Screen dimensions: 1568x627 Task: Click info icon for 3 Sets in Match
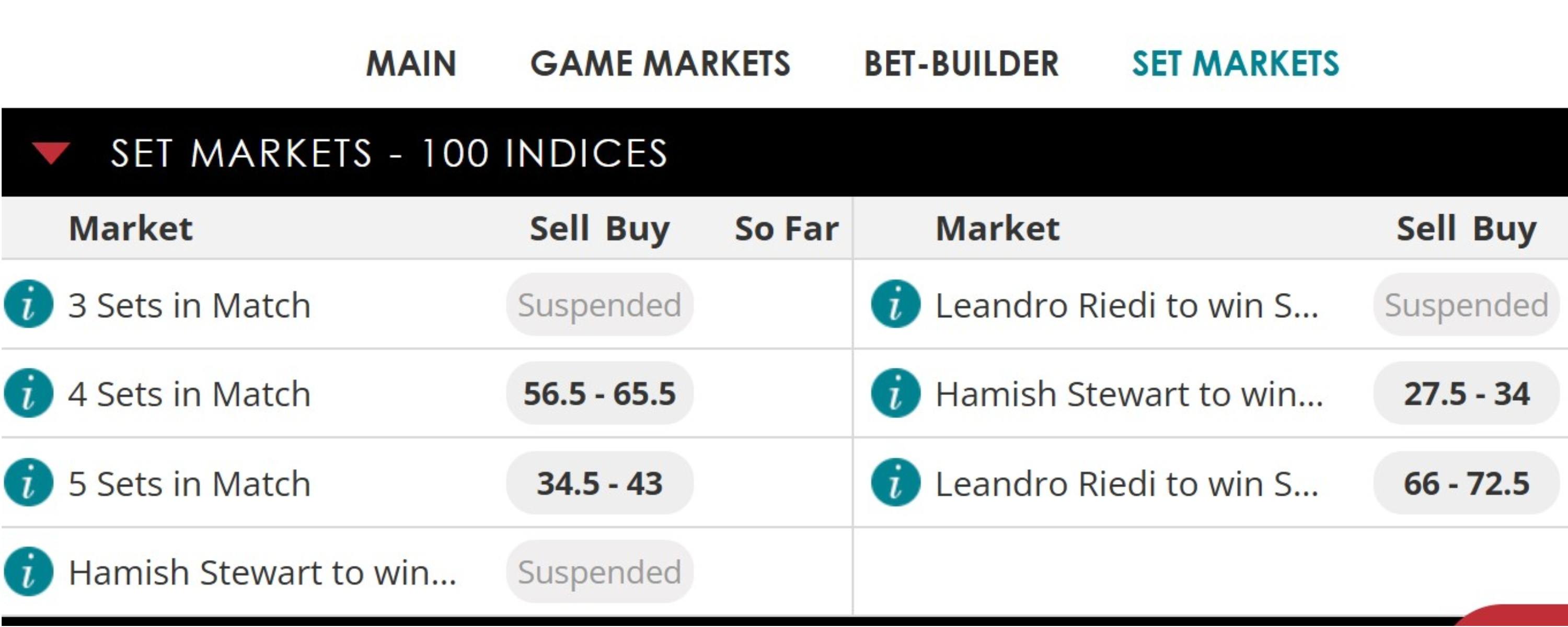(x=29, y=304)
